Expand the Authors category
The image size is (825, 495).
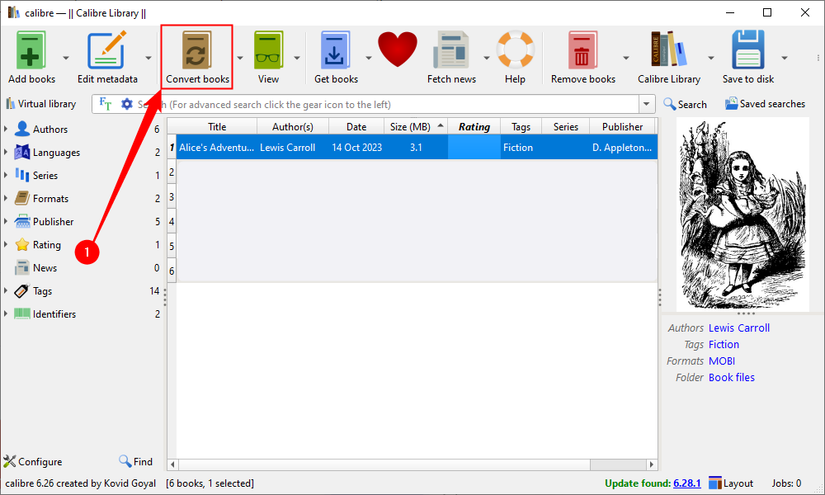point(6,128)
